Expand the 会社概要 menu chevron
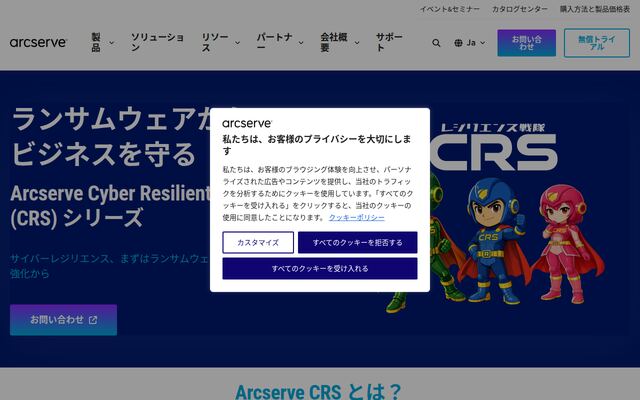Screen dimensions: 640x400 coord(357,43)
